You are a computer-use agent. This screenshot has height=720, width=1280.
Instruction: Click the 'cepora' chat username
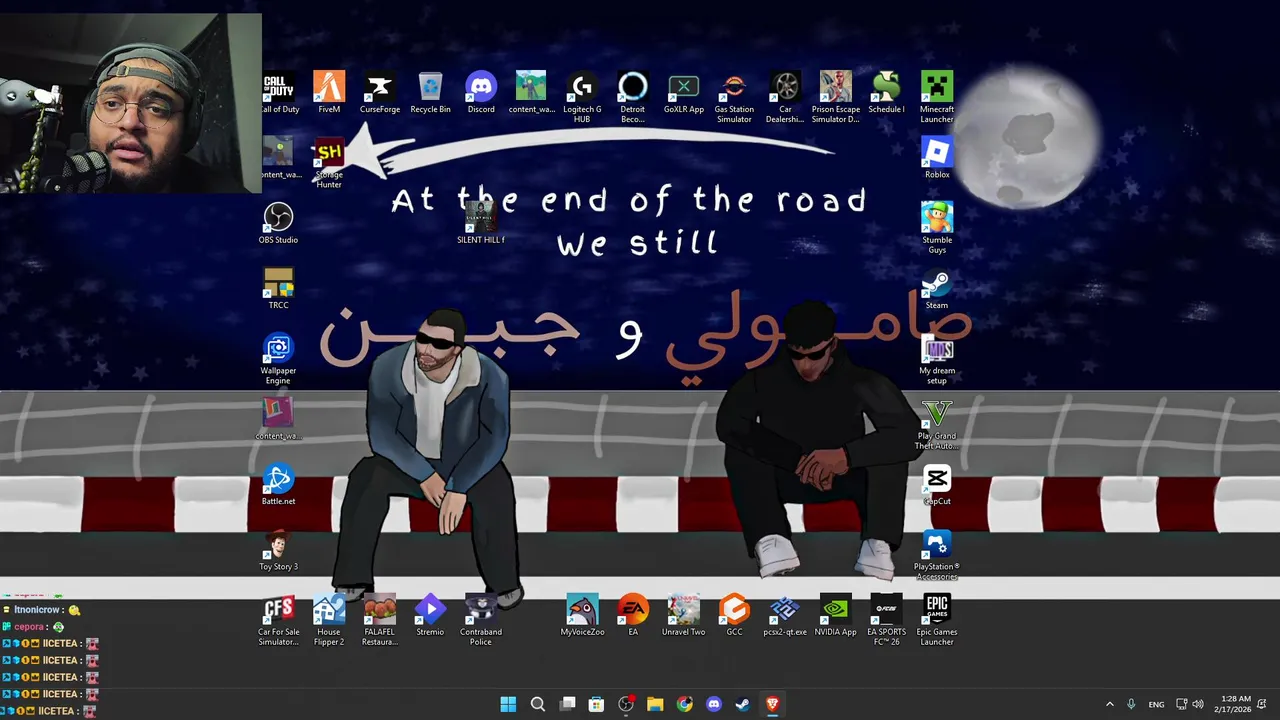coord(29,627)
